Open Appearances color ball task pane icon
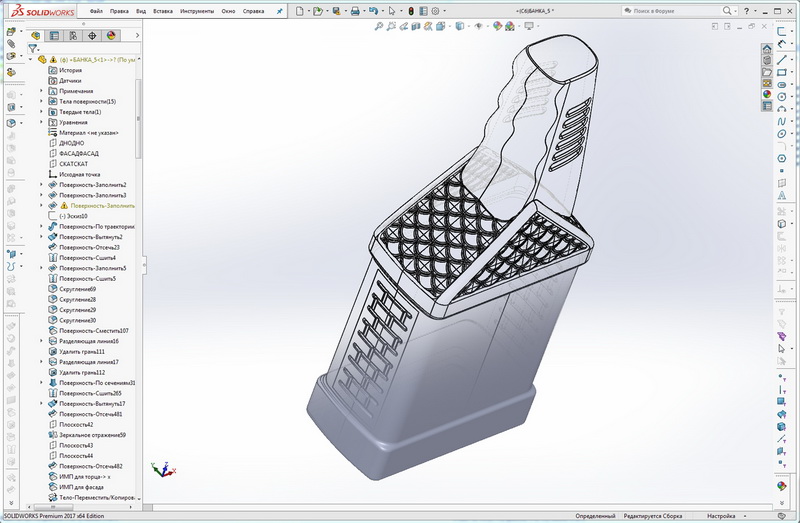Image resolution: width=800 pixels, height=523 pixels. pos(767,94)
